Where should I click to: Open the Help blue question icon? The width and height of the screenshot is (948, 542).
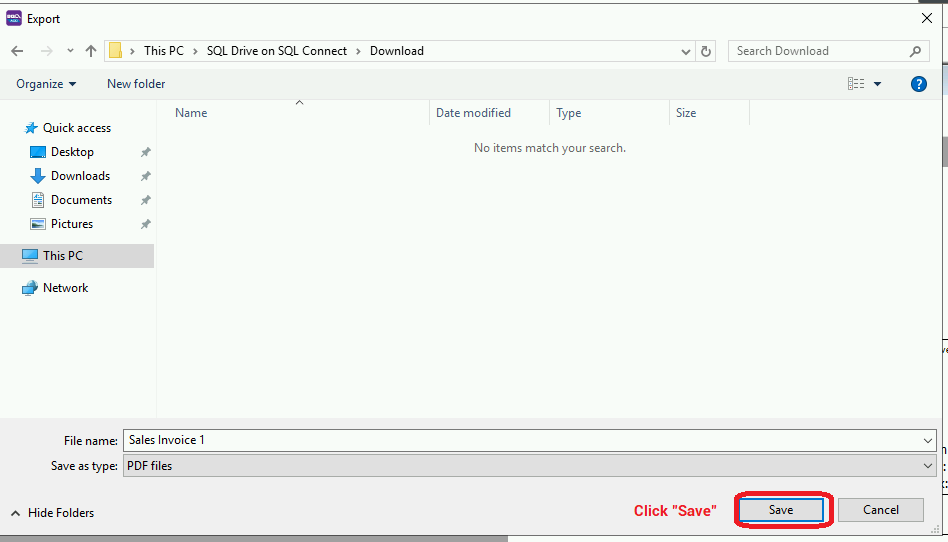(918, 84)
